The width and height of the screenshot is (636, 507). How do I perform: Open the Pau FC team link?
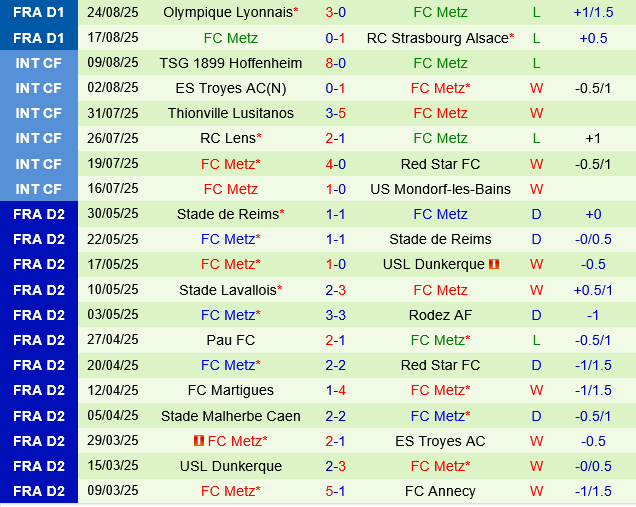coord(230,340)
